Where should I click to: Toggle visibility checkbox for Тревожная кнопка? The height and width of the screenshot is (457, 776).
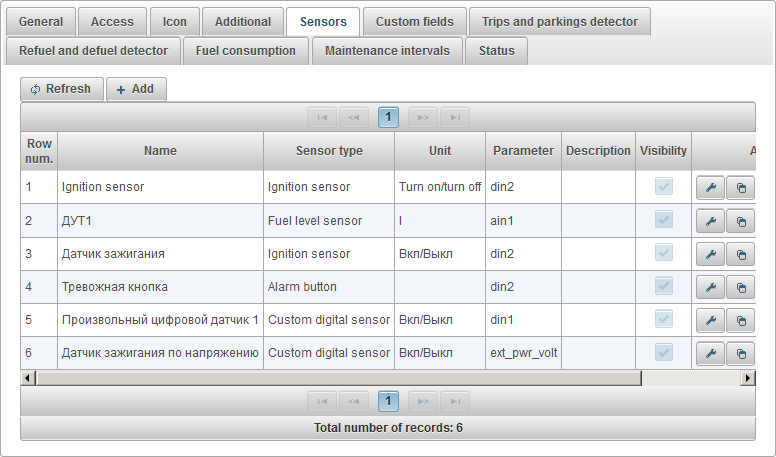pos(664,287)
